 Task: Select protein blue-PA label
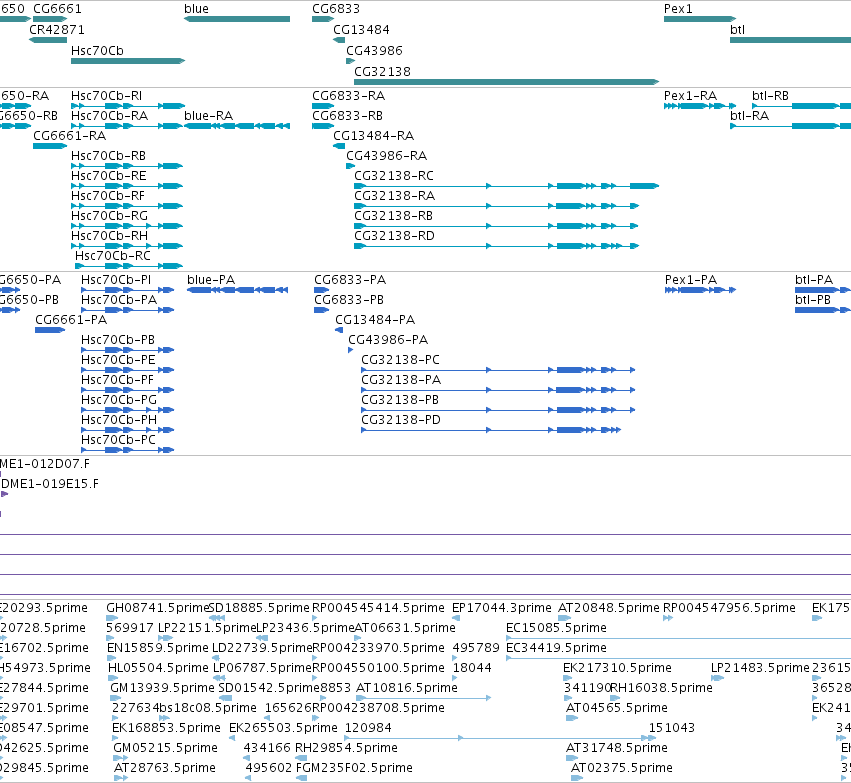coord(211,279)
